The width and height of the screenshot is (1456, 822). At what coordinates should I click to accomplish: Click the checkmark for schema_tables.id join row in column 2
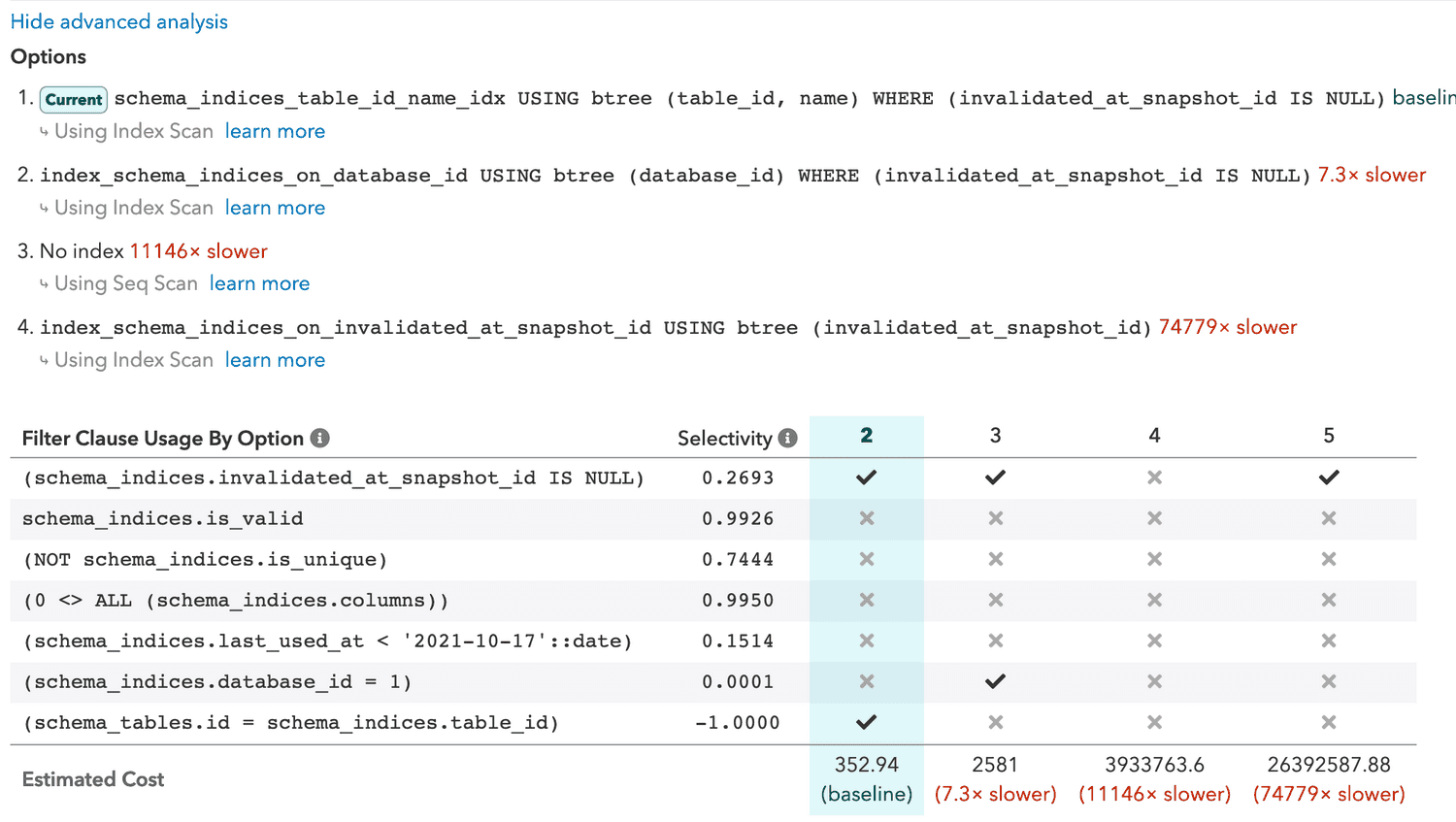click(866, 722)
